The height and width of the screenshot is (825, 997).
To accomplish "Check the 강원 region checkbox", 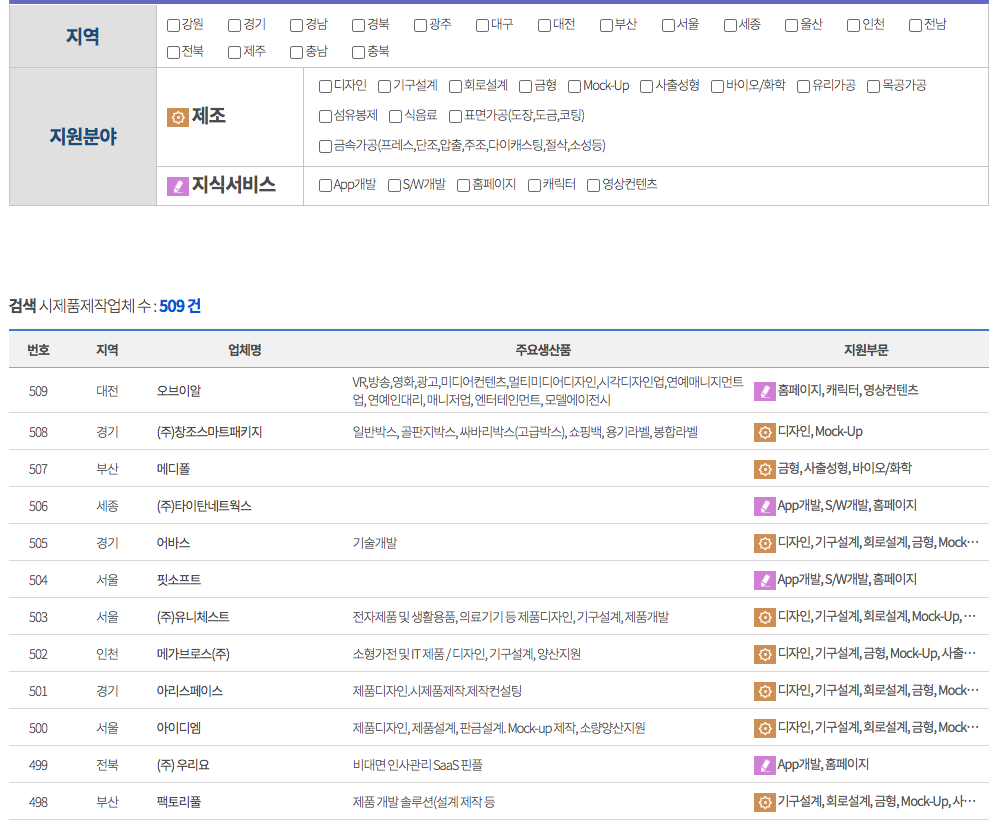I will pyautogui.click(x=172, y=25).
